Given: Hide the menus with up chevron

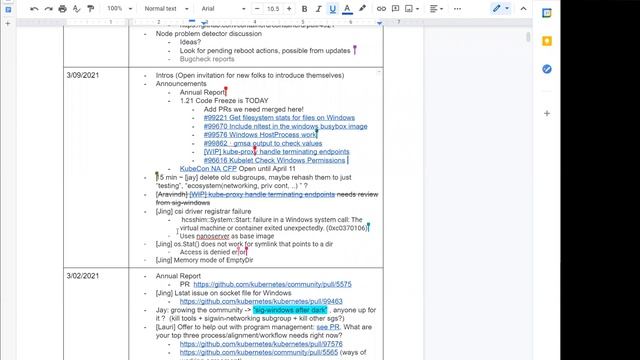Looking at the screenshot, I should [x=523, y=9].
